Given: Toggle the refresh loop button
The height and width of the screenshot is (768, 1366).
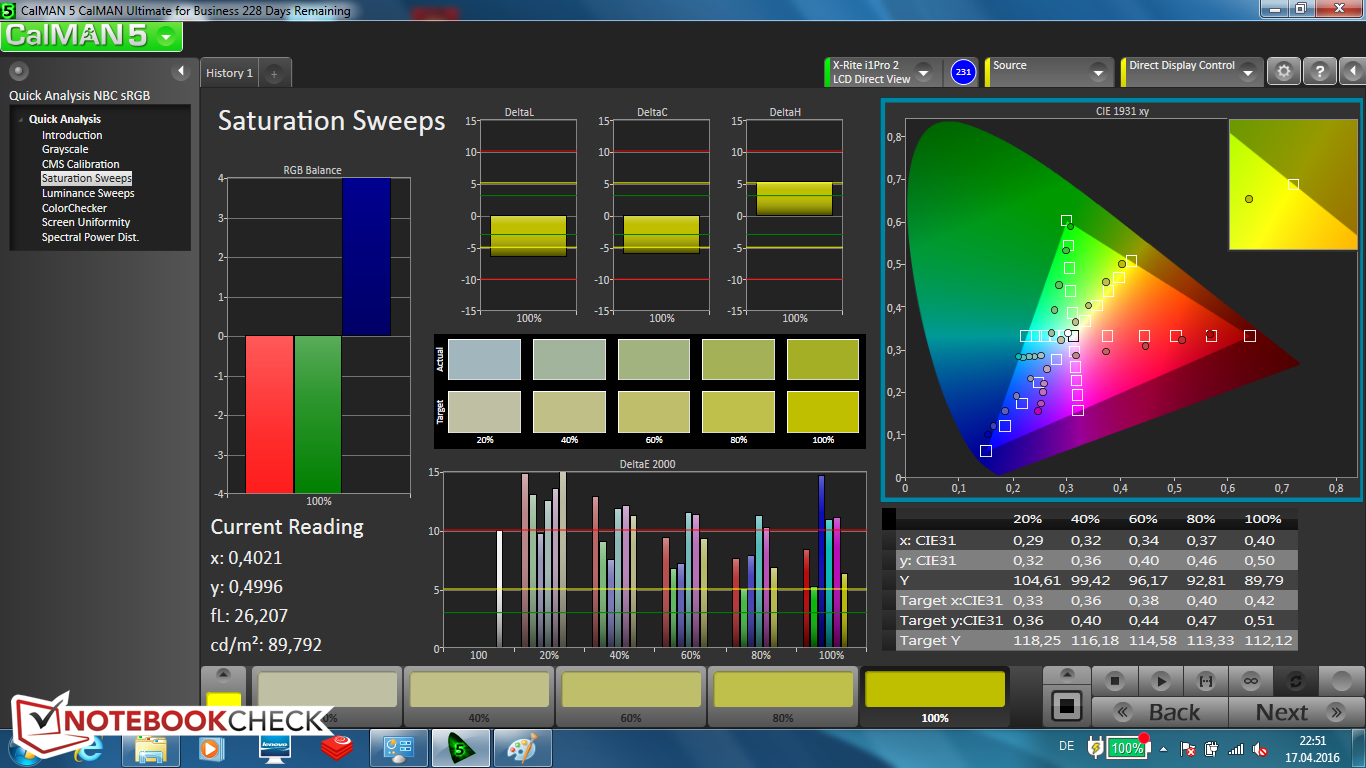Looking at the screenshot, I should point(1295,681).
